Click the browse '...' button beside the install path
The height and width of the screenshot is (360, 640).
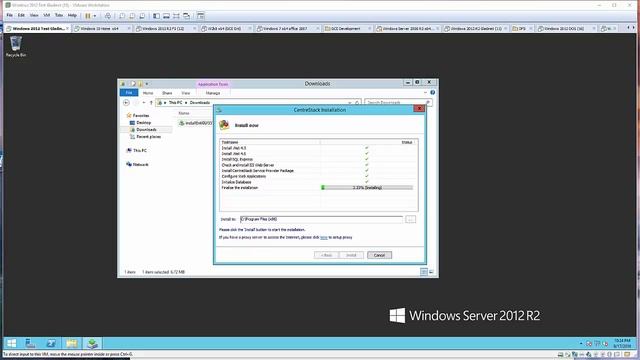pyautogui.click(x=411, y=219)
